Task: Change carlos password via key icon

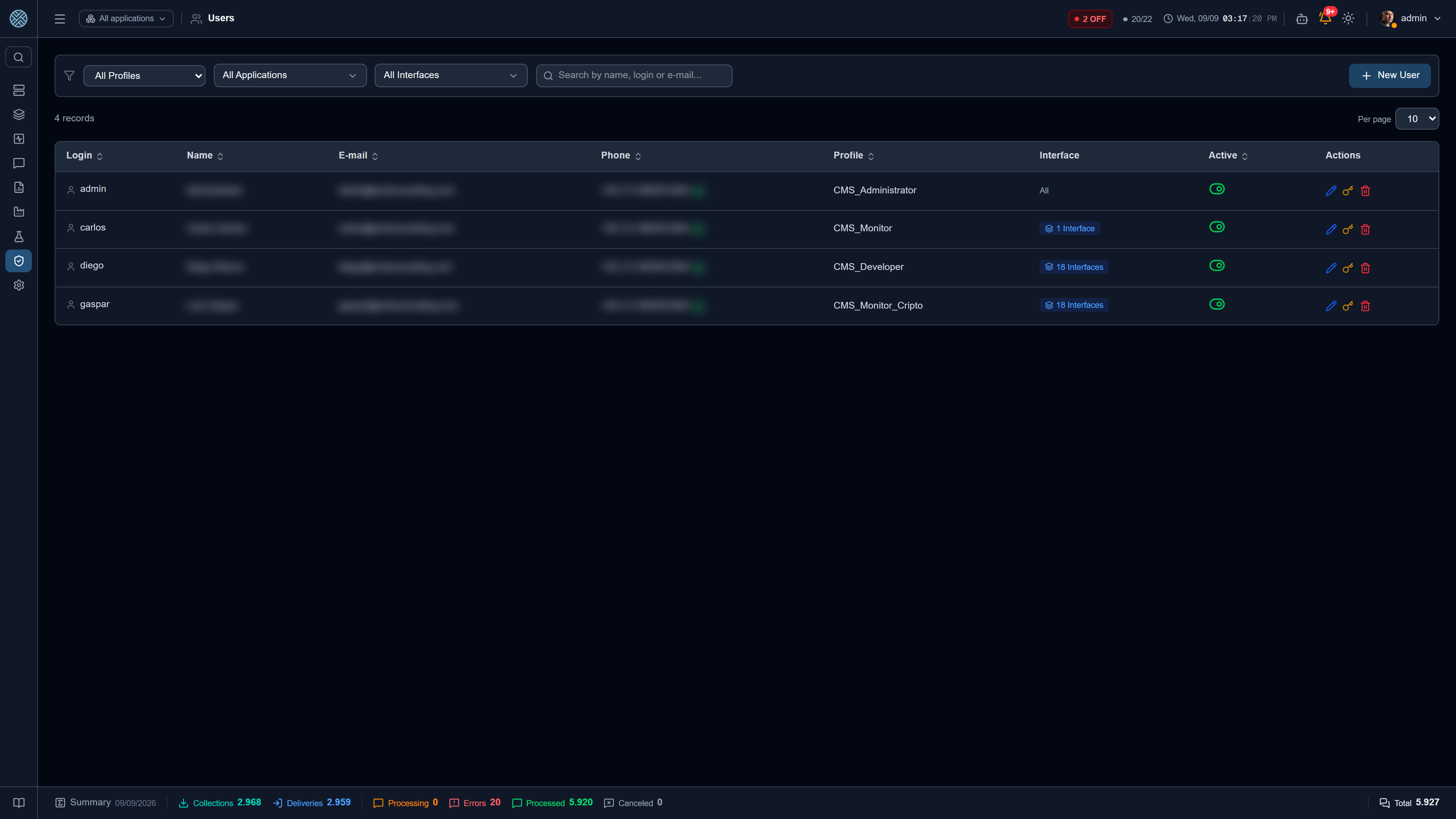Action: tap(1348, 229)
